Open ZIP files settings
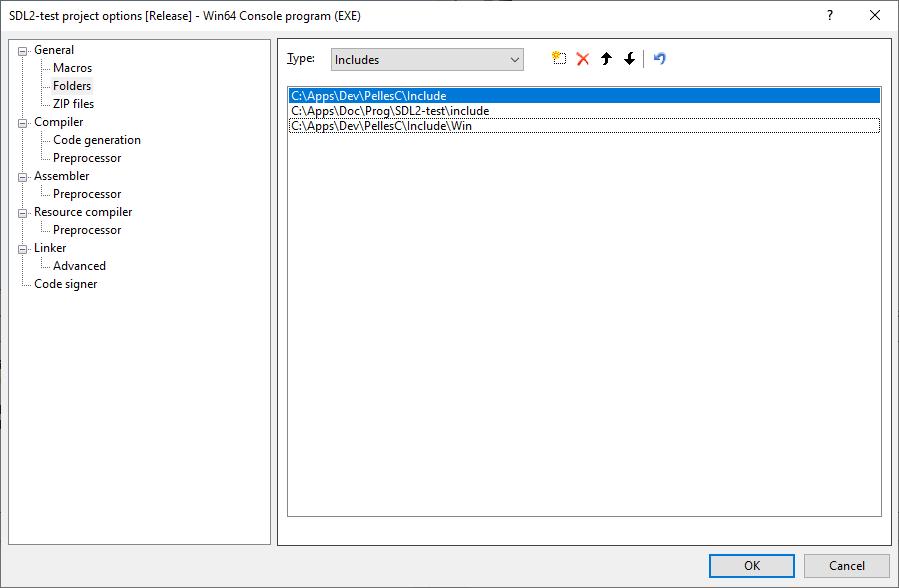 click(73, 104)
